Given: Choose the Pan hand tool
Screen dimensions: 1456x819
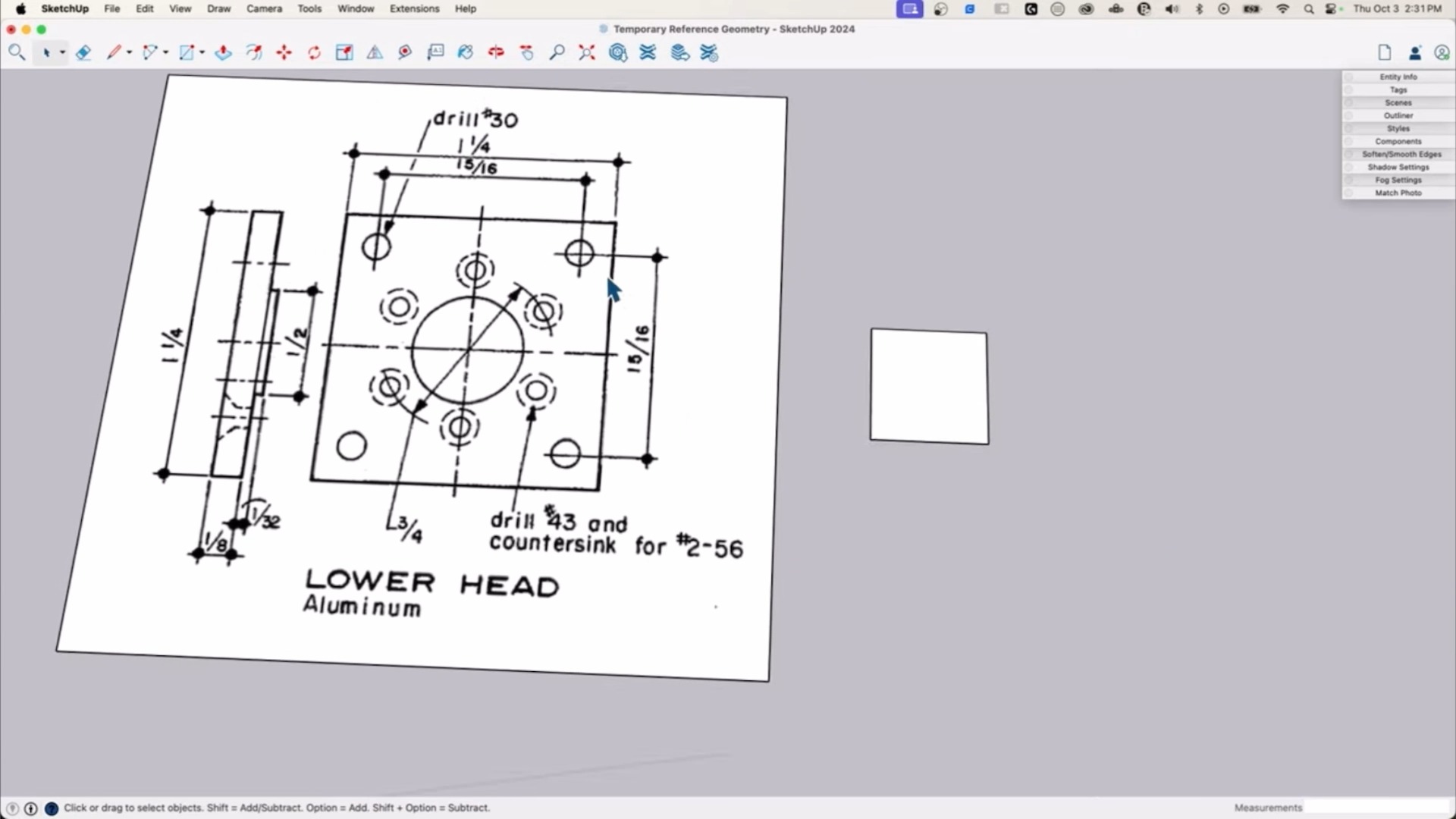Looking at the screenshot, I should point(526,52).
